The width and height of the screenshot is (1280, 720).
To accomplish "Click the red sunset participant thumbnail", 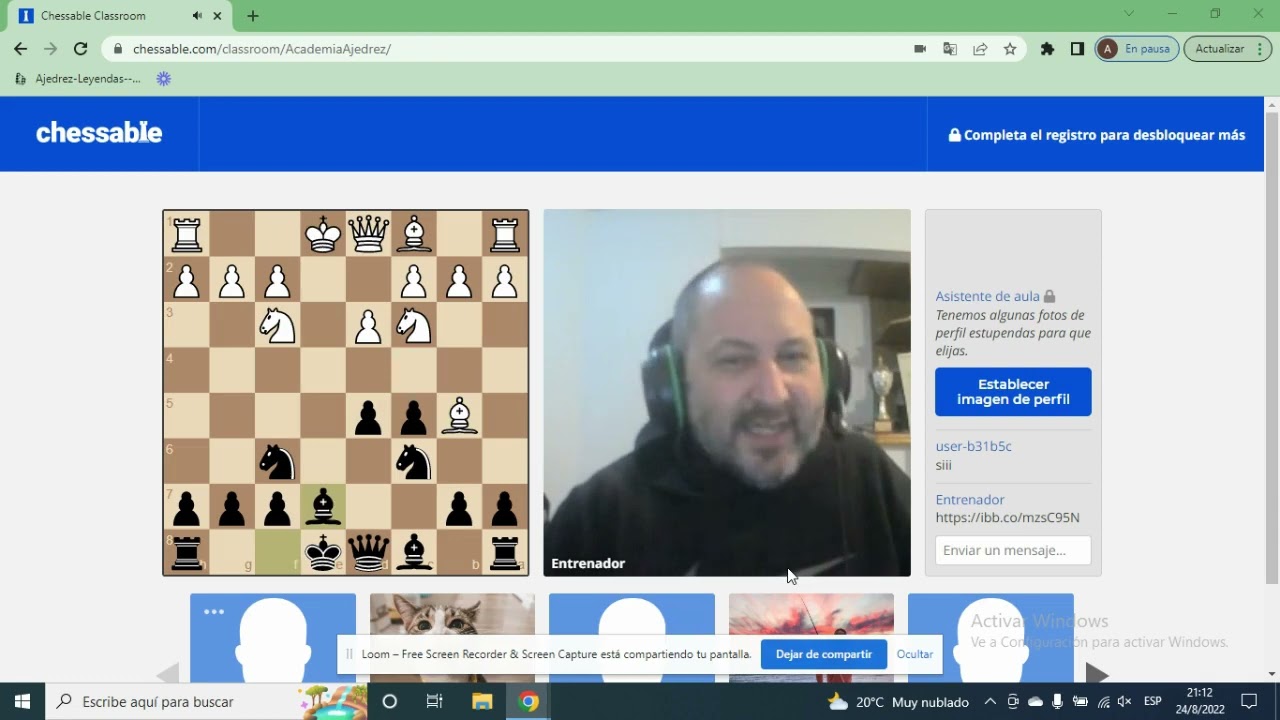I will click(x=811, y=638).
